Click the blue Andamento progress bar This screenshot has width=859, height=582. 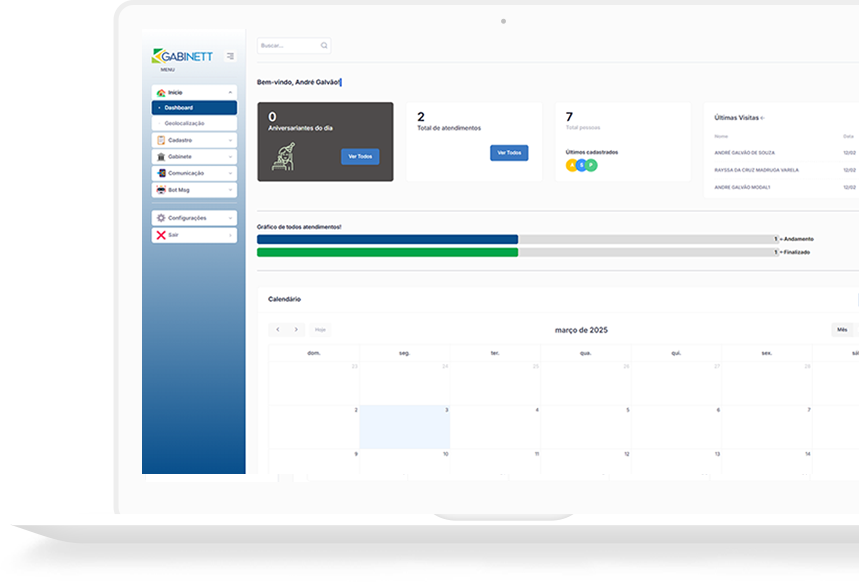[x=387, y=239]
